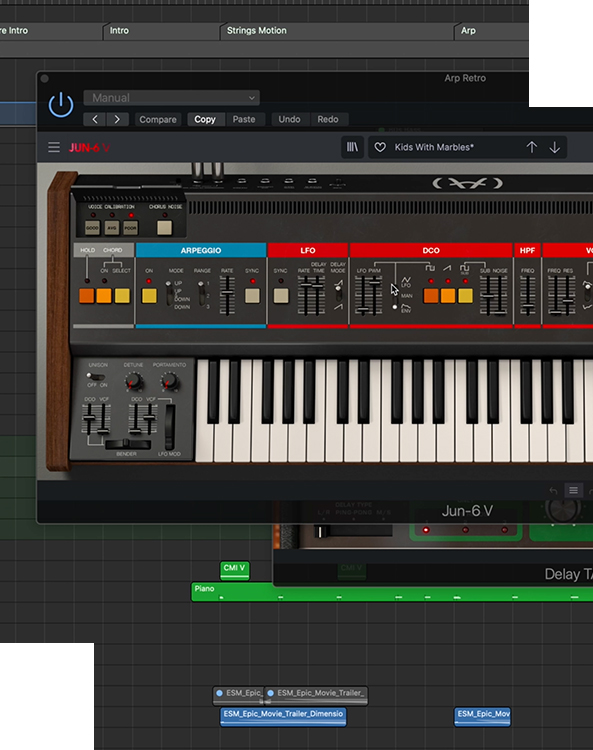Screen dimensions: 593x750
Task: Toggle the Arpeggio SYNC button
Action: point(253,296)
